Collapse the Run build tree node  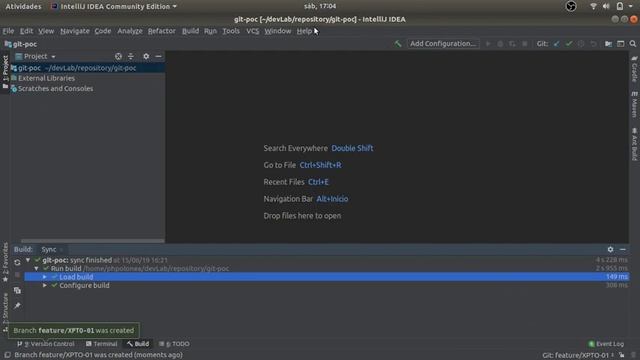pyautogui.click(x=36, y=269)
